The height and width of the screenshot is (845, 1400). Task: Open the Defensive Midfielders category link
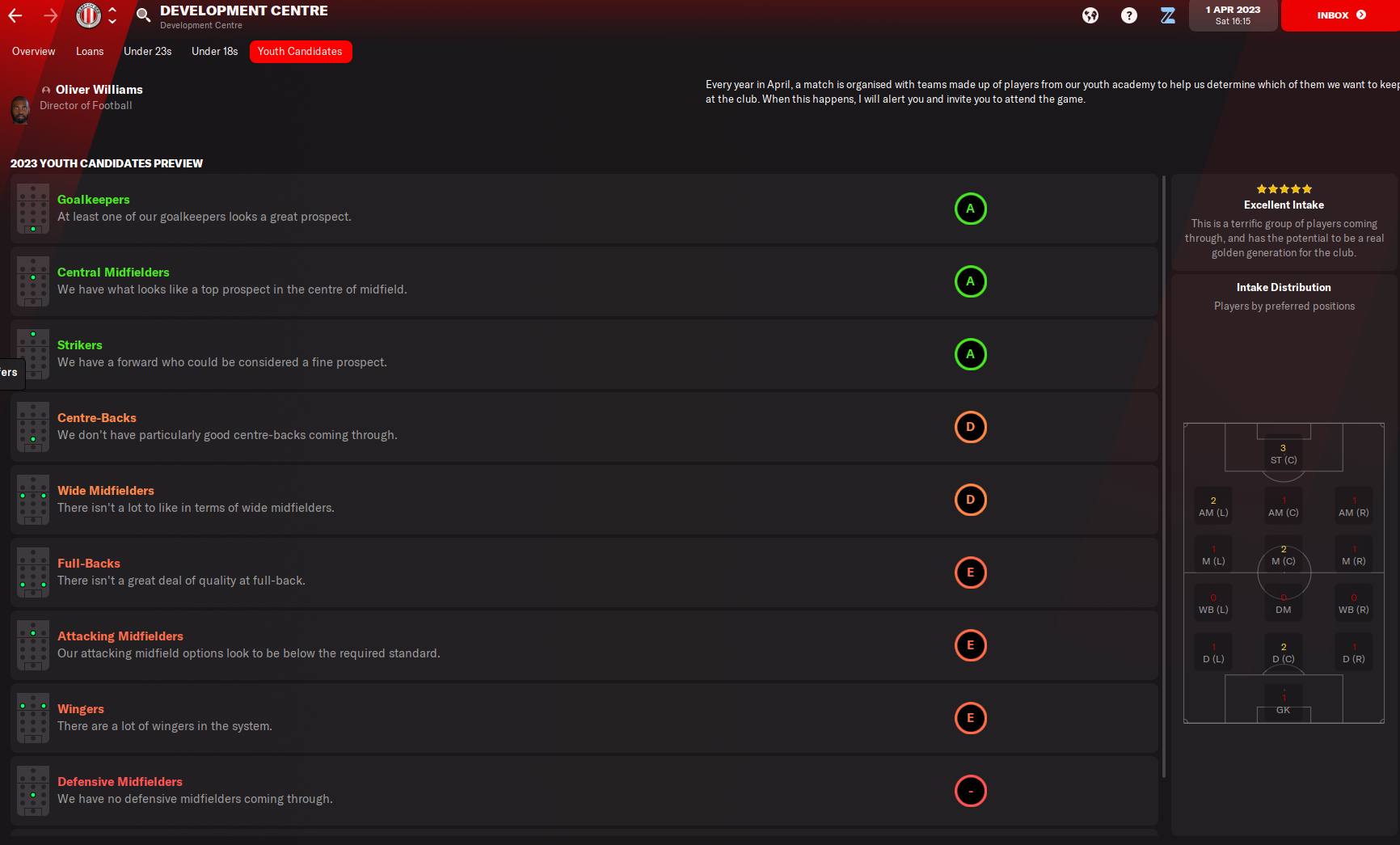[x=120, y=782]
